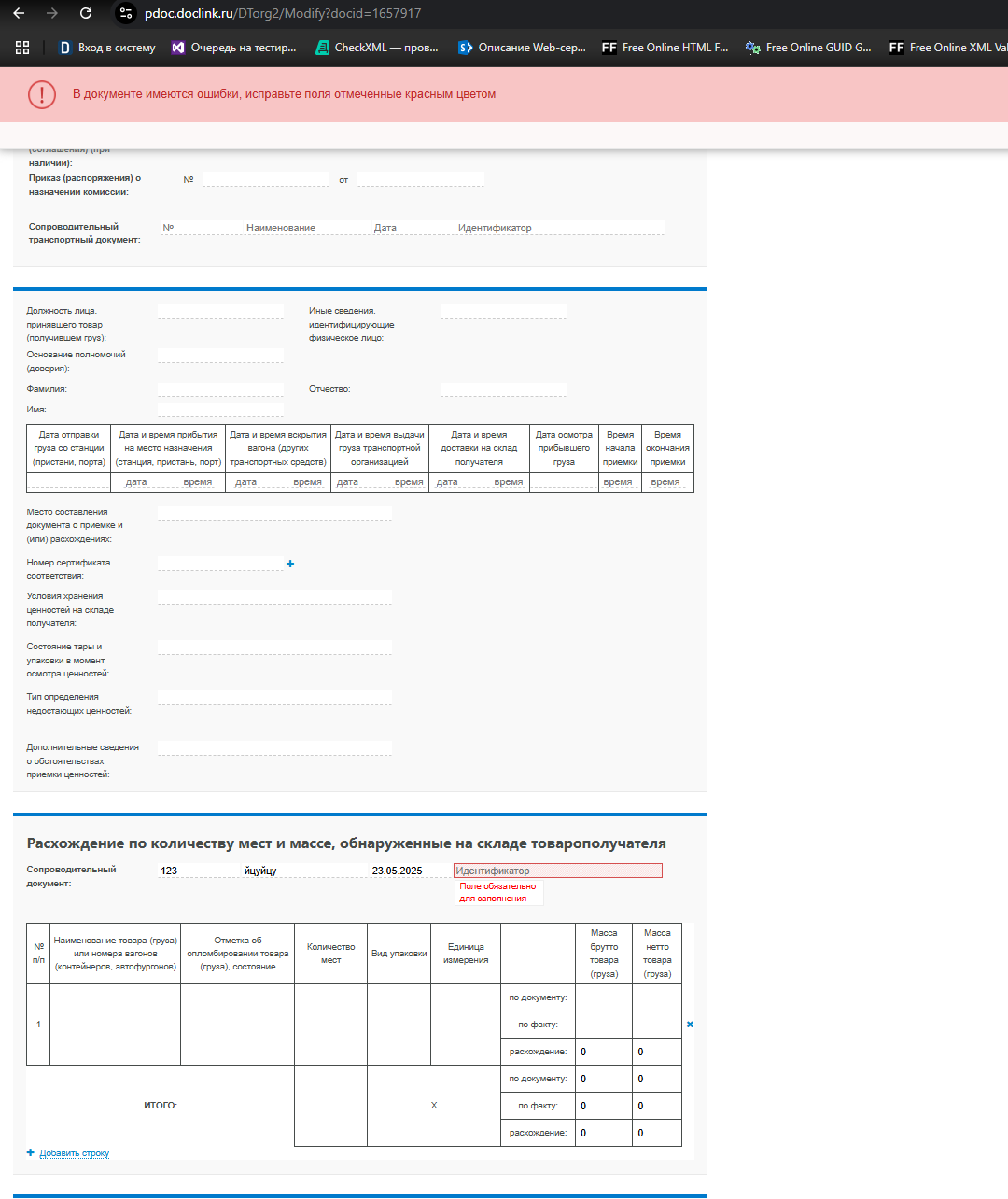Click accompanying document date '23.05.2025'
This screenshot has width=1008, height=1199.
pyautogui.click(x=411, y=871)
